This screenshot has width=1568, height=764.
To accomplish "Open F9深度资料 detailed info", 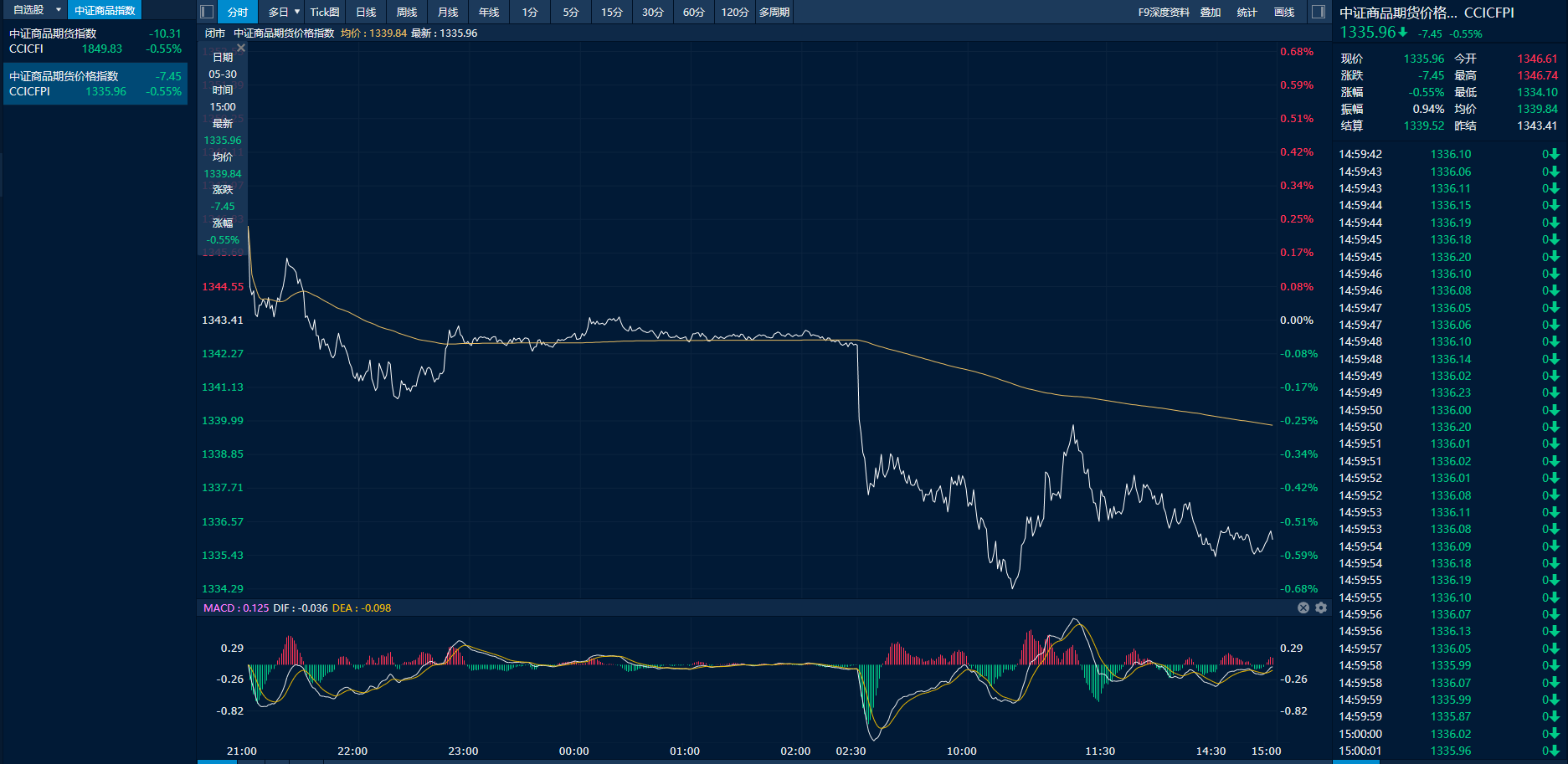I will tap(1163, 12).
